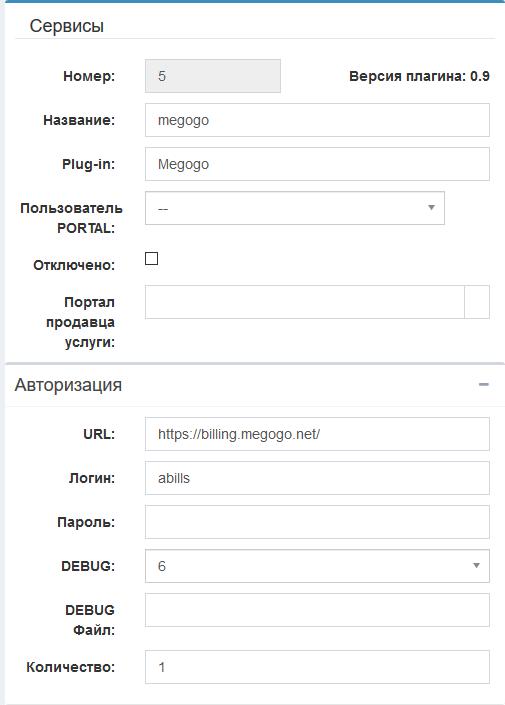This screenshot has width=505, height=705.
Task: Click the Количество field with value 1
Action: click(317, 667)
